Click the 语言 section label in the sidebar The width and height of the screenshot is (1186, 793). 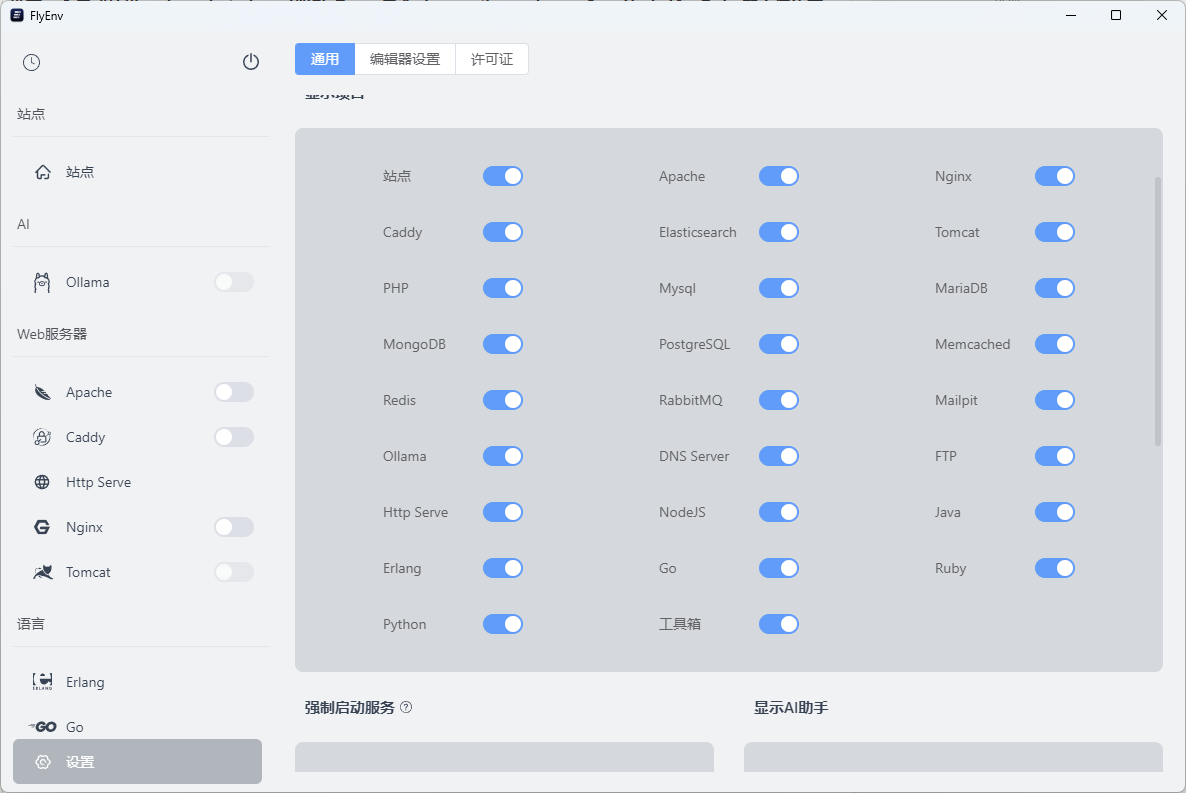point(31,624)
